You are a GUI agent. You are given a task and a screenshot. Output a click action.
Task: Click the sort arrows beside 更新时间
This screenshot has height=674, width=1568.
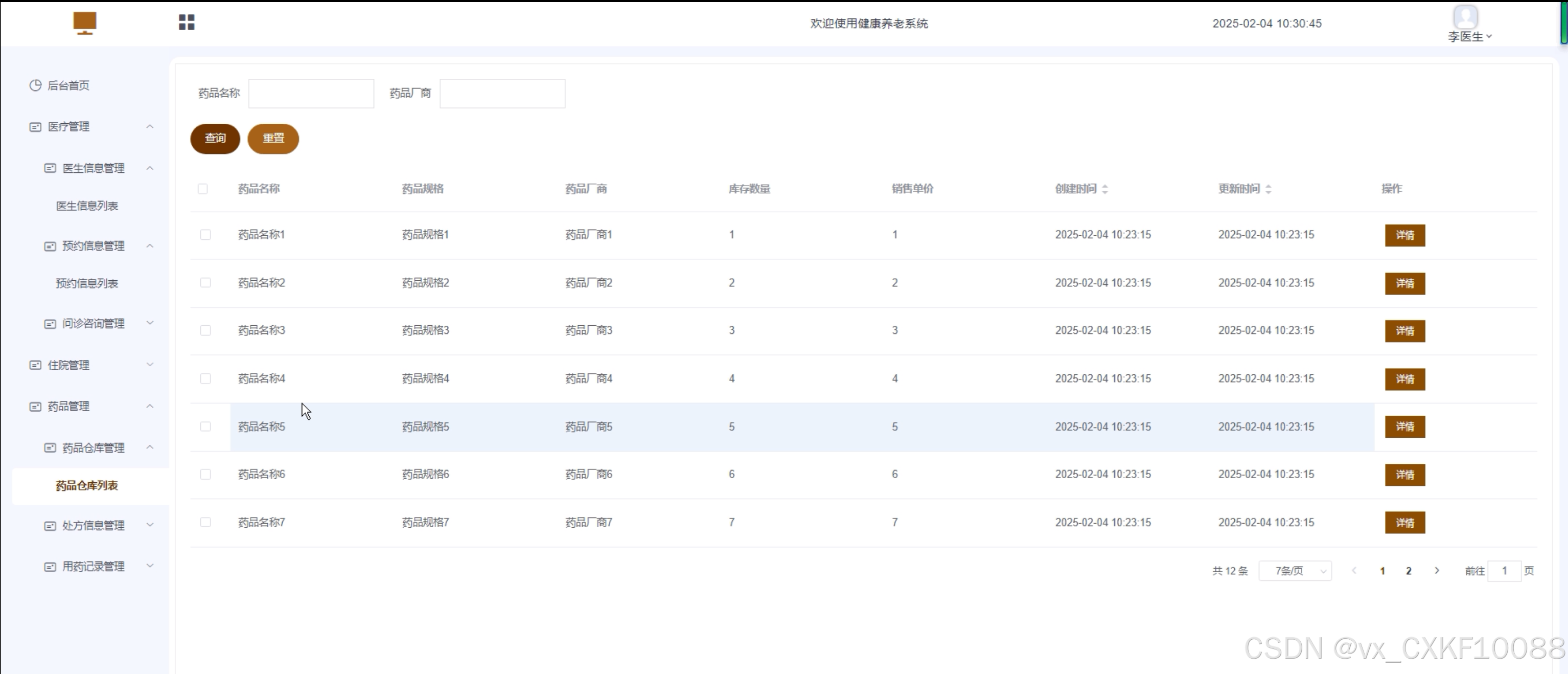[x=1268, y=189]
